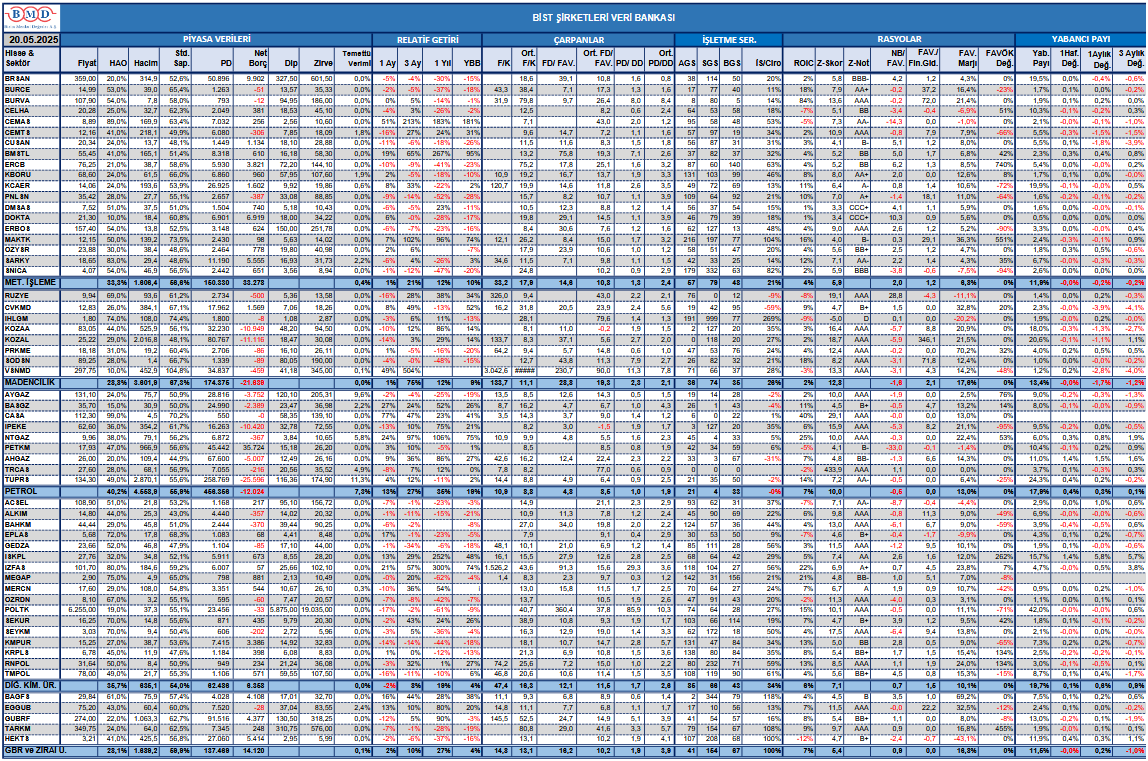Select the Fiyat cell in the KCAER row

point(81,186)
